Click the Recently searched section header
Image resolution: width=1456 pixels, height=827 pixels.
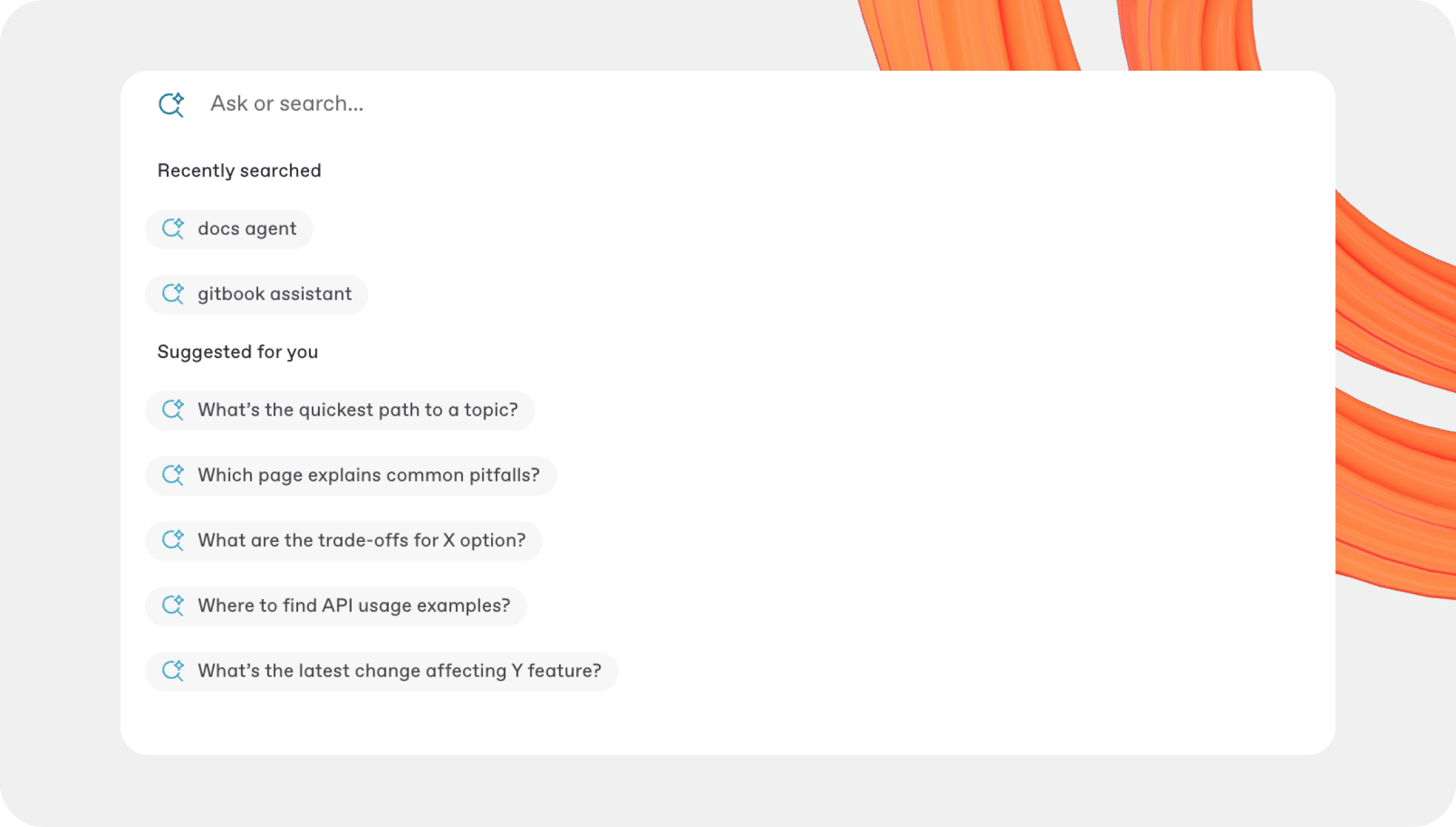click(x=239, y=170)
